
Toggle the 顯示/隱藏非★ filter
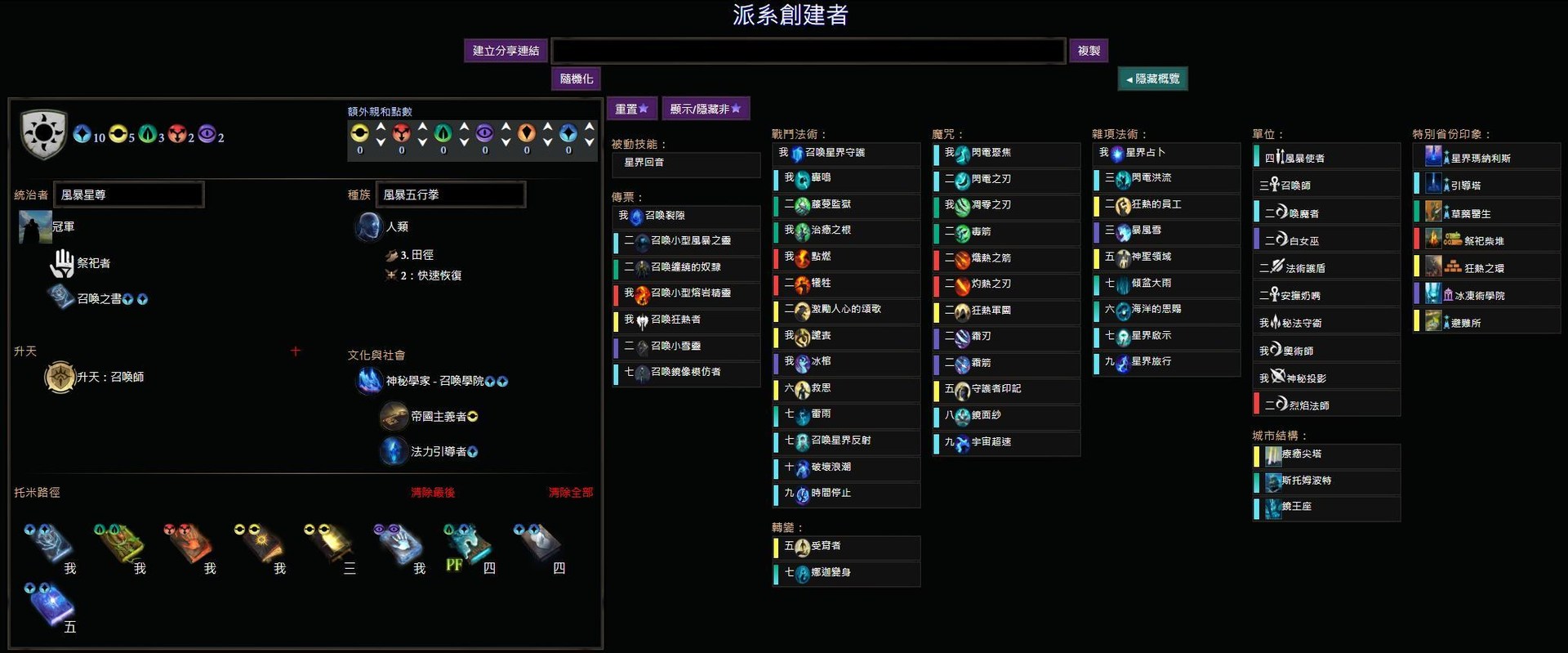click(706, 109)
